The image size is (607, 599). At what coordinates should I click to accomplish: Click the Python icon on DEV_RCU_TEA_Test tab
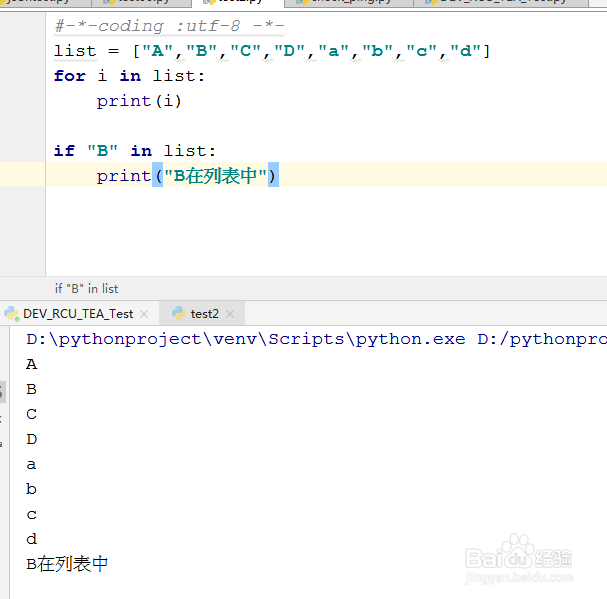pos(12,314)
